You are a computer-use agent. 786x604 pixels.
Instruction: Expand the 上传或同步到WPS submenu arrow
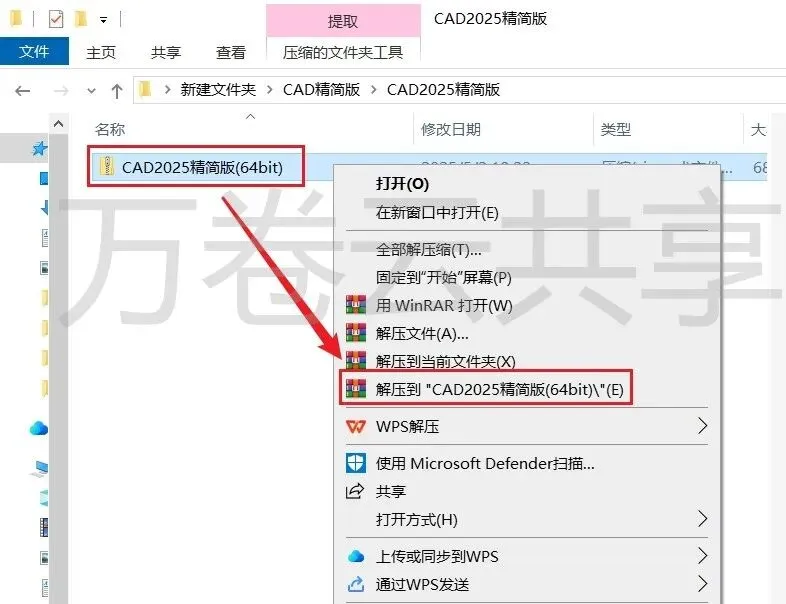702,555
